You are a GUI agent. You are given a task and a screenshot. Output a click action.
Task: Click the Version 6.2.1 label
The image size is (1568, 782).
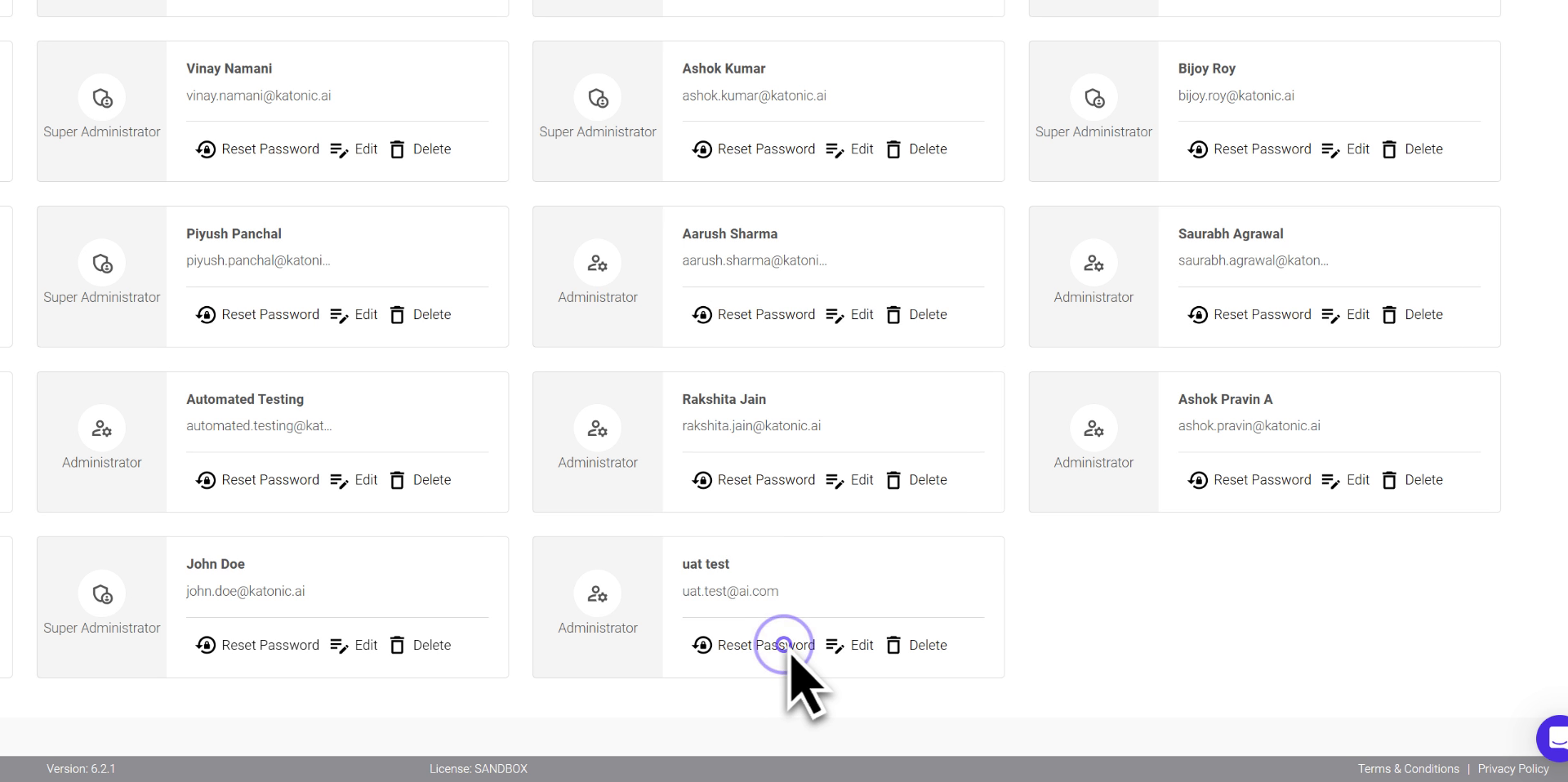[x=82, y=768]
